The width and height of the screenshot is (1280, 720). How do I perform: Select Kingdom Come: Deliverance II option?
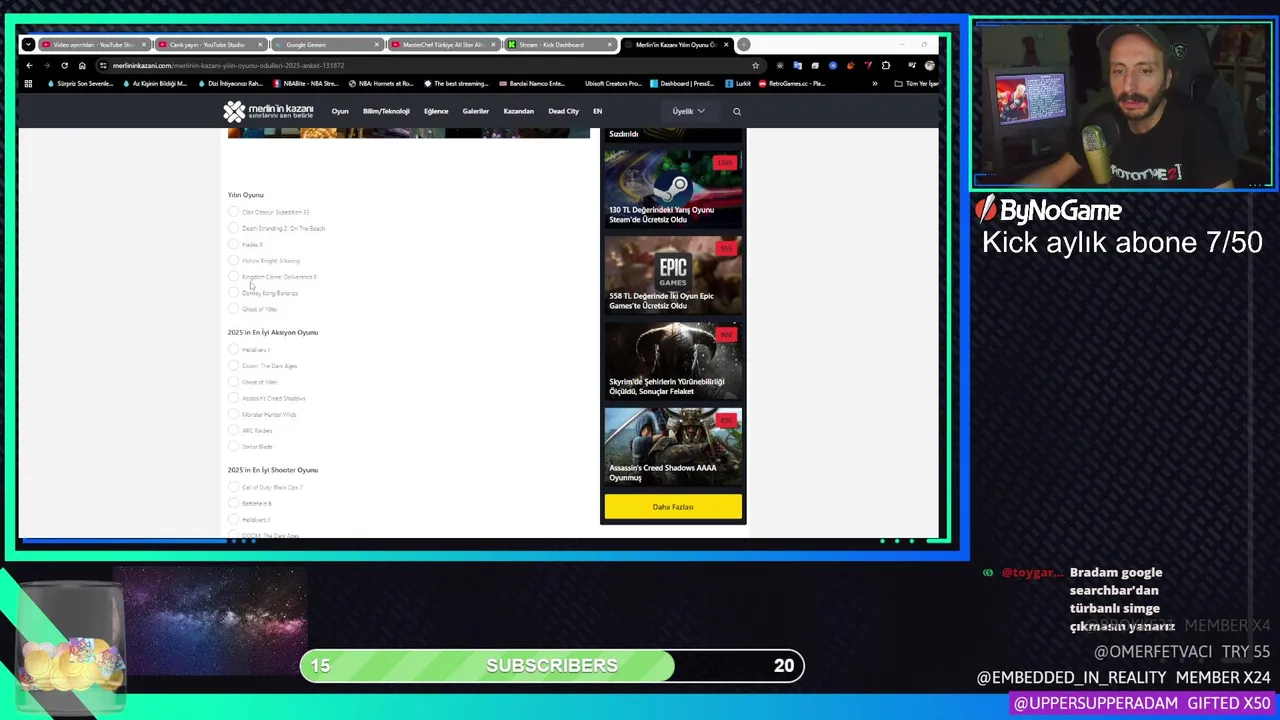click(233, 276)
